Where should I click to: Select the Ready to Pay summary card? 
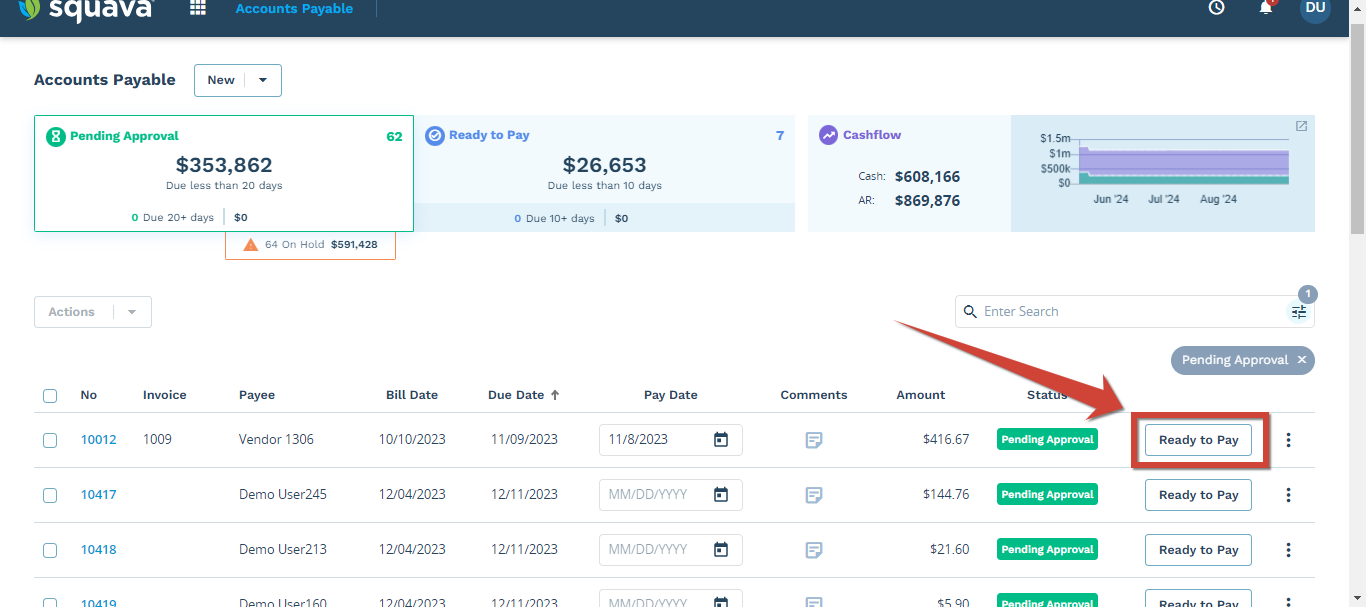click(604, 173)
